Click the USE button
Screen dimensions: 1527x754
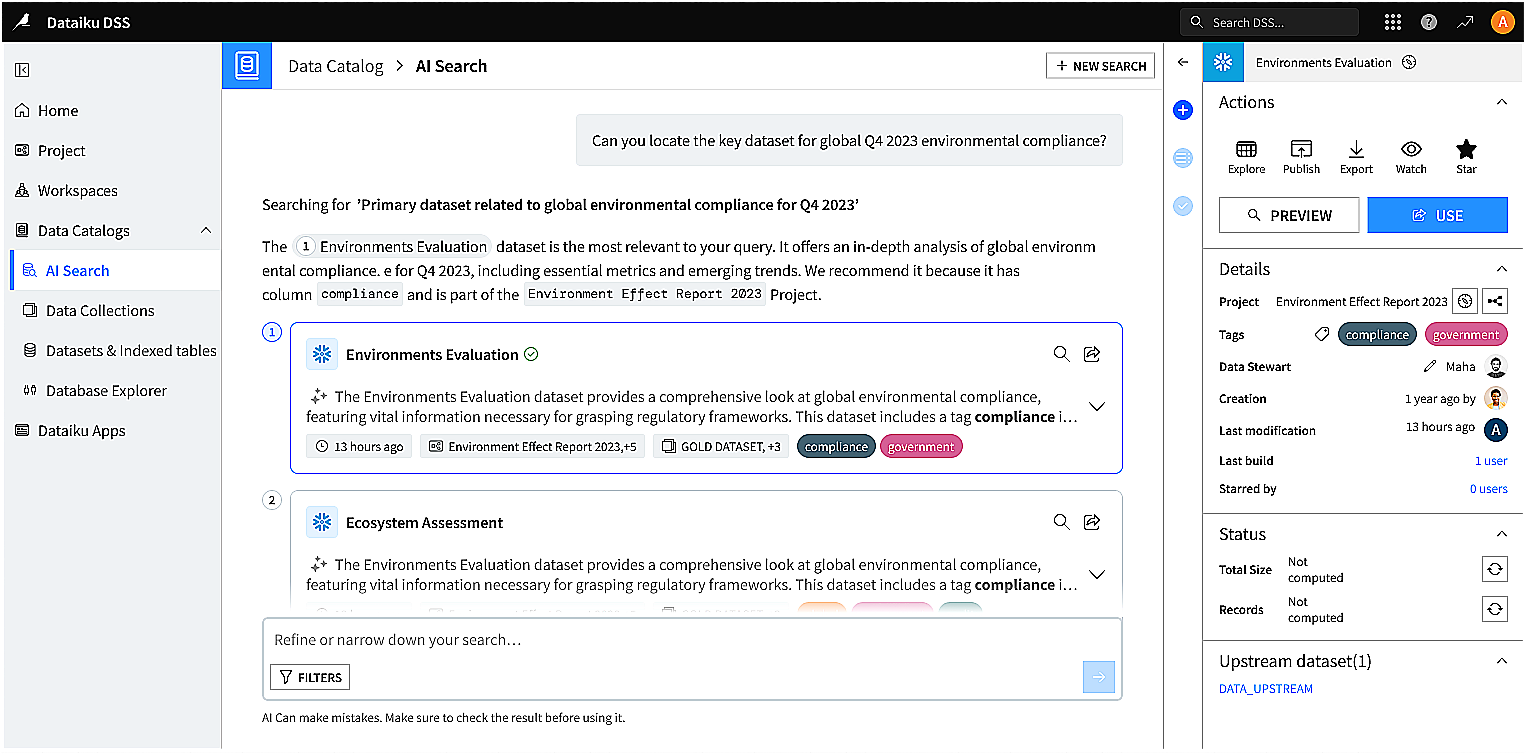1437,215
